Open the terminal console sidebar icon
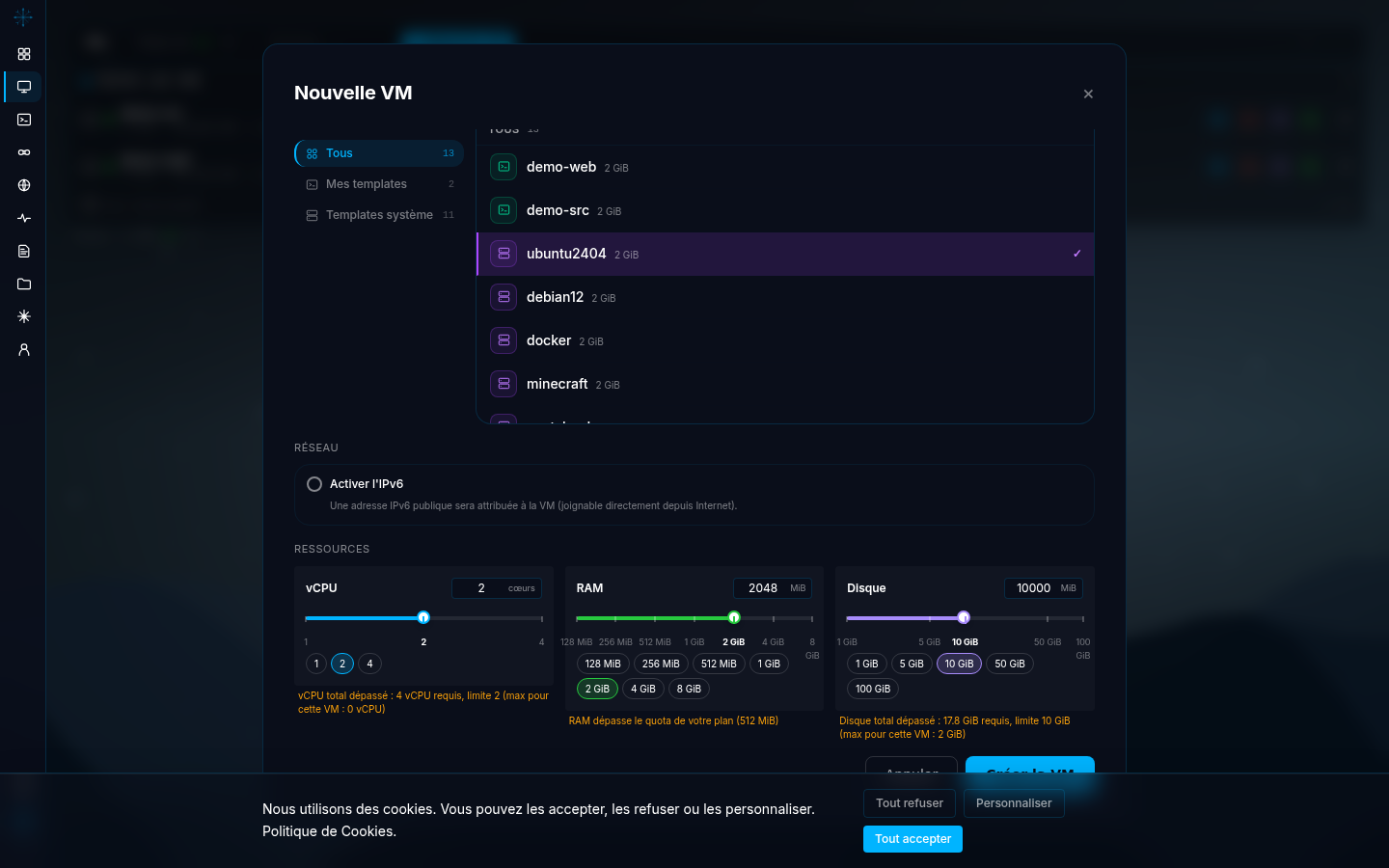This screenshot has height=868, width=1389. click(24, 120)
